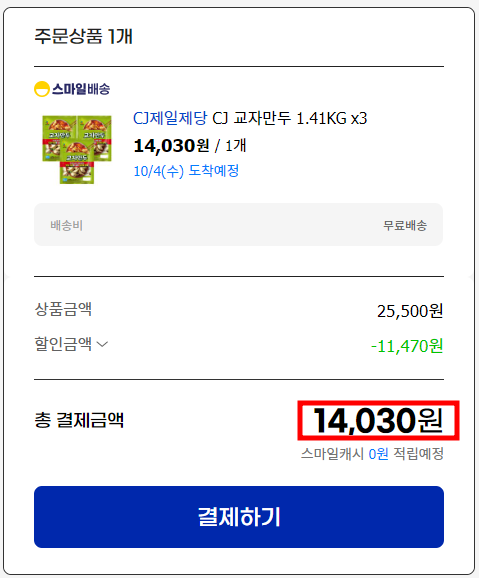Image resolution: width=479 pixels, height=578 pixels.
Task: Click the highlighted total 14,030원 amount
Action: pos(378,421)
